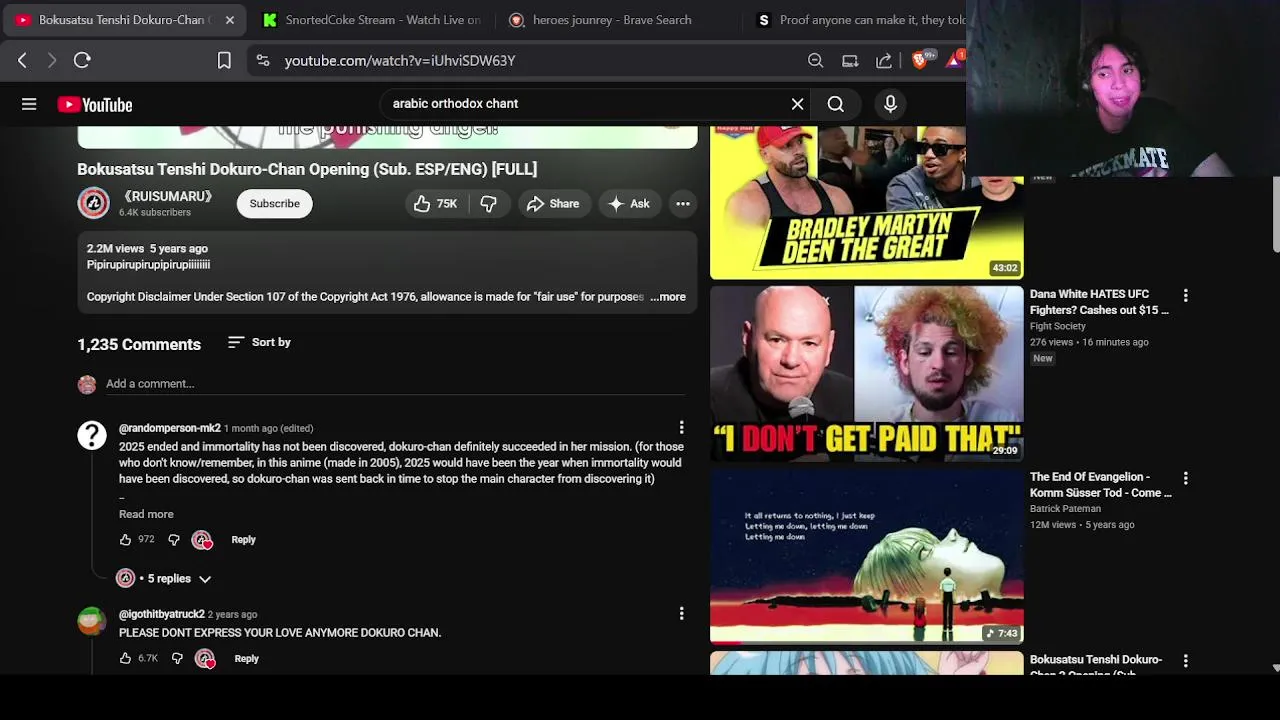Switch to Proof anyone can make it tab
Screen dimensions: 1280x720
pyautogui.click(x=858, y=20)
